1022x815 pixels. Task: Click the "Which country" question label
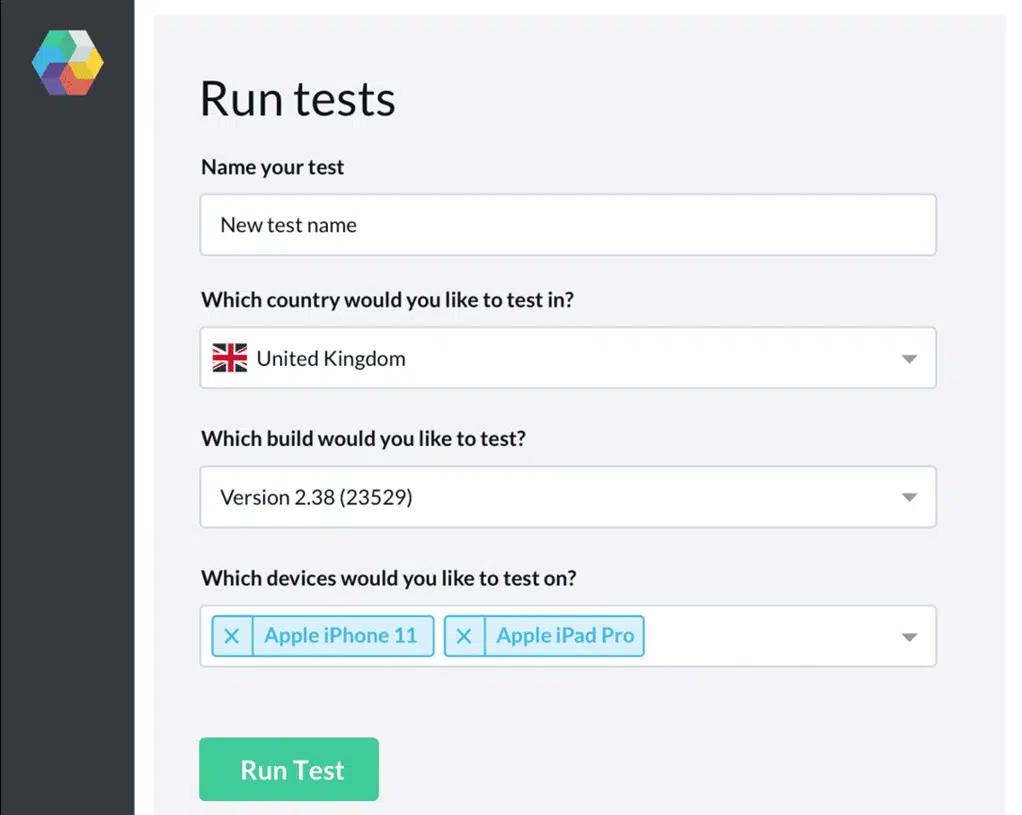[387, 300]
